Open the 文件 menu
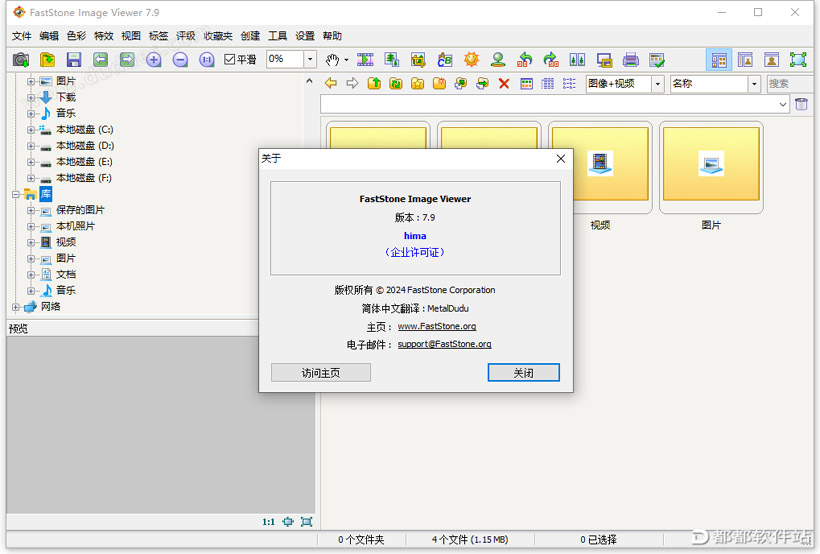This screenshot has height=554, width=820. point(21,36)
